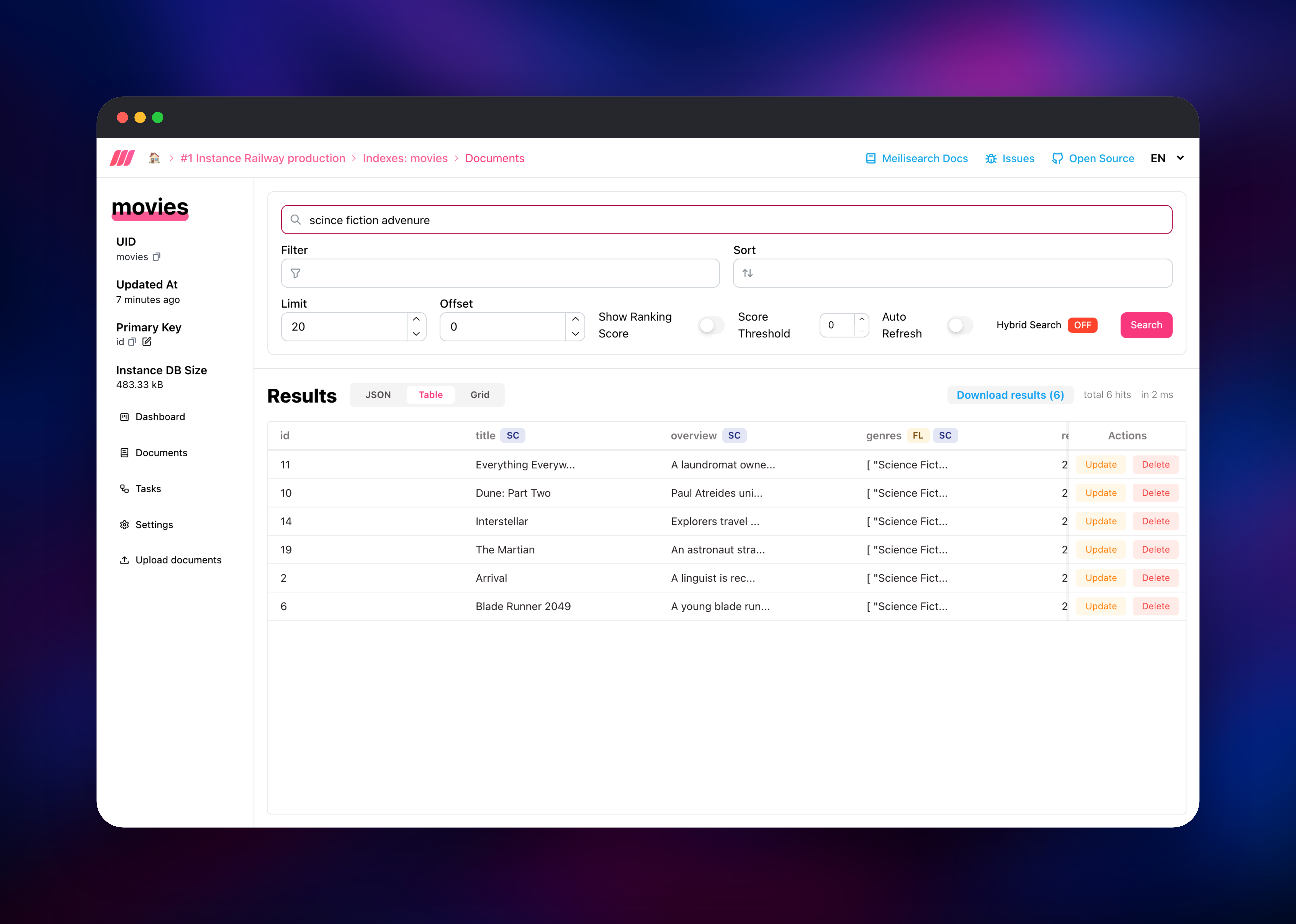Click the SC badge beside overview column

734,436
